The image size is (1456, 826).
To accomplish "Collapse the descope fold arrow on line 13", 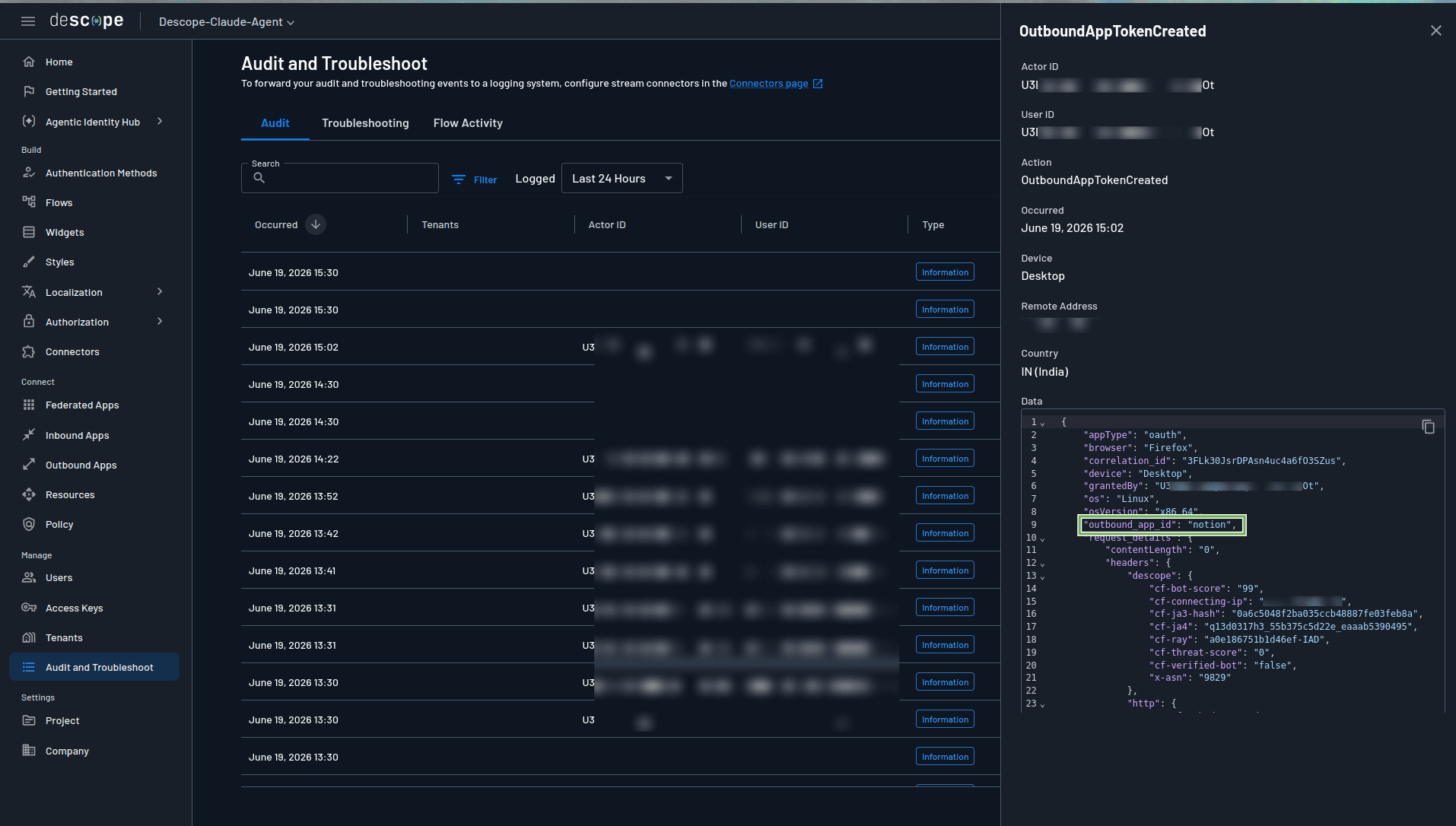I will [1043, 577].
